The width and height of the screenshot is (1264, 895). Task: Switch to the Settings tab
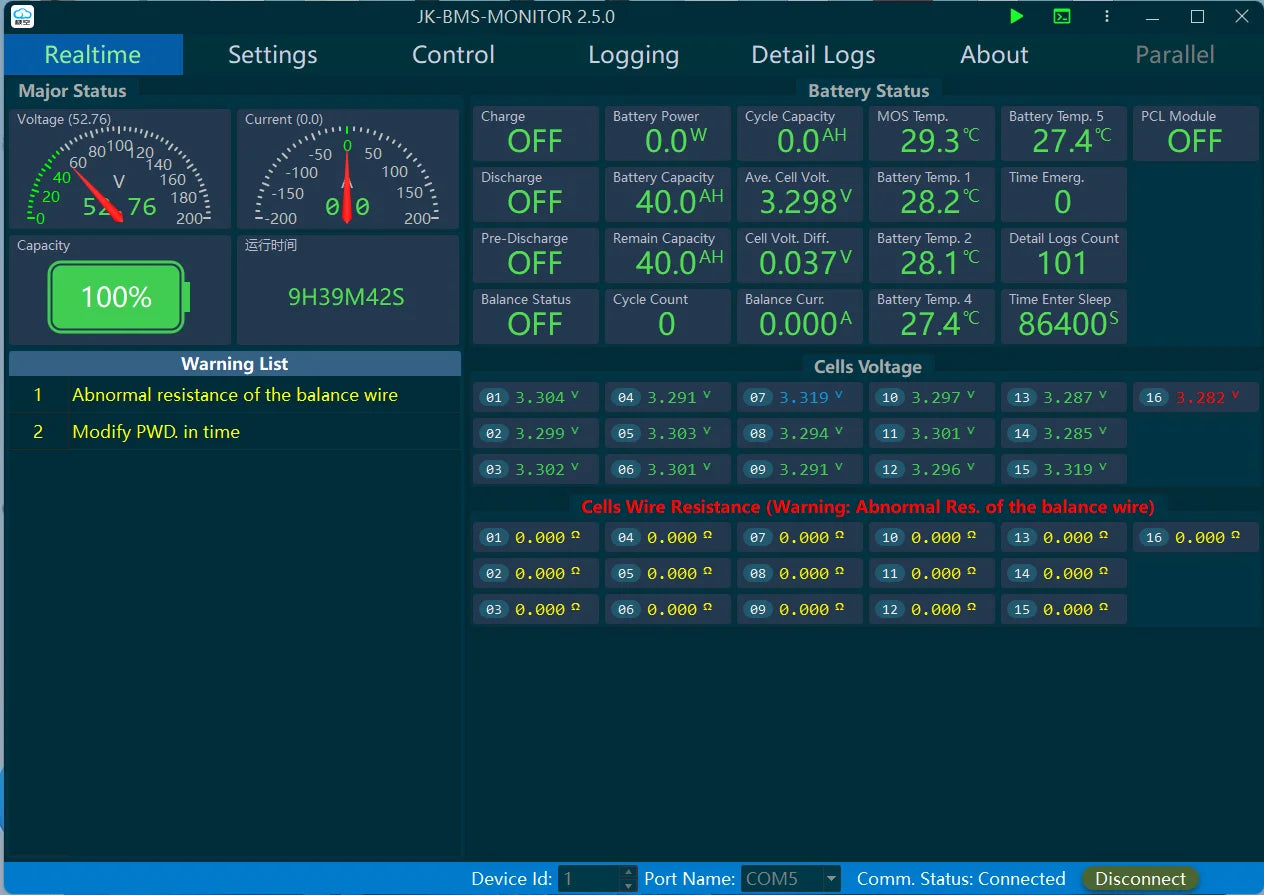click(272, 55)
